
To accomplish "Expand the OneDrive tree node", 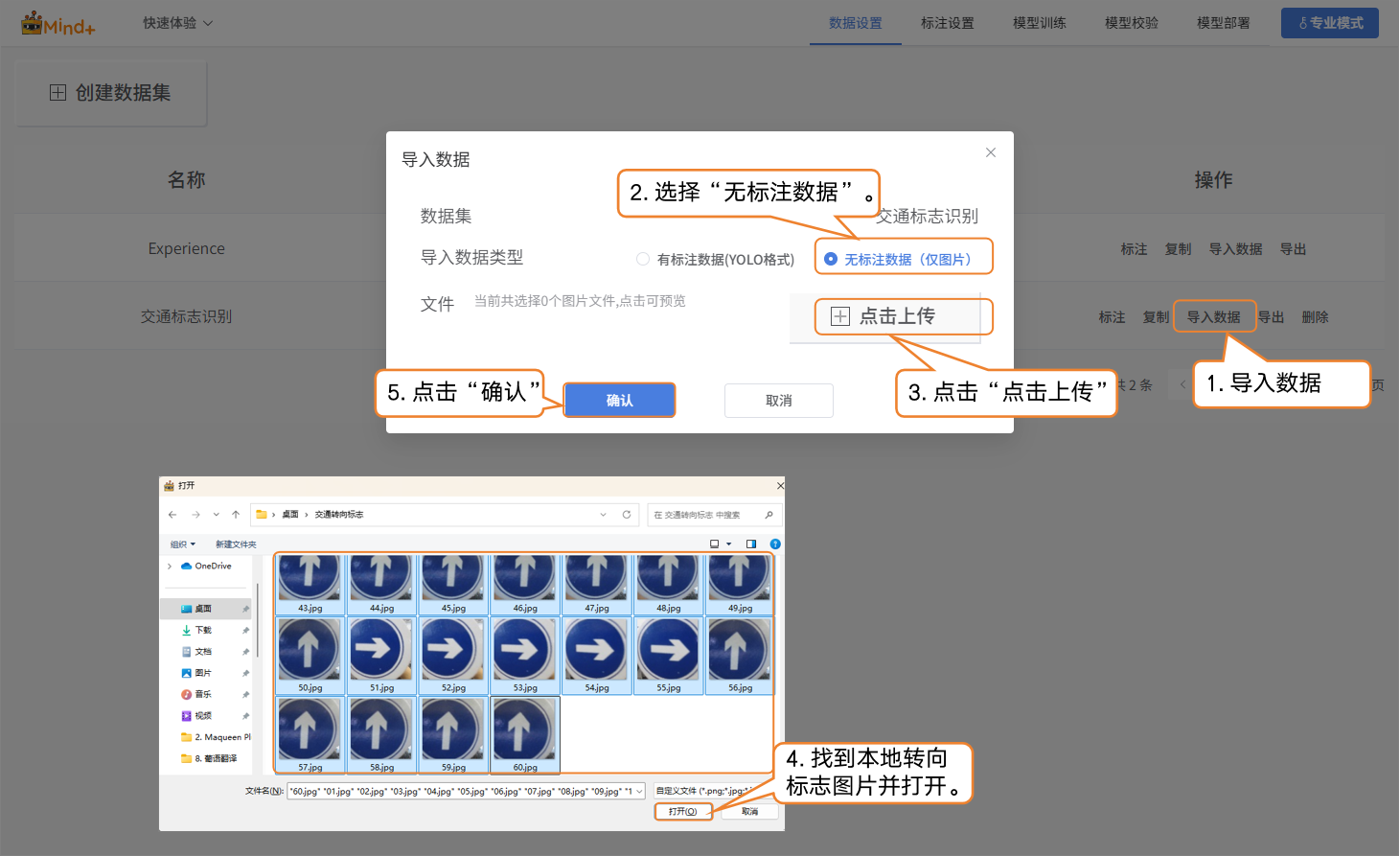I will click(170, 567).
